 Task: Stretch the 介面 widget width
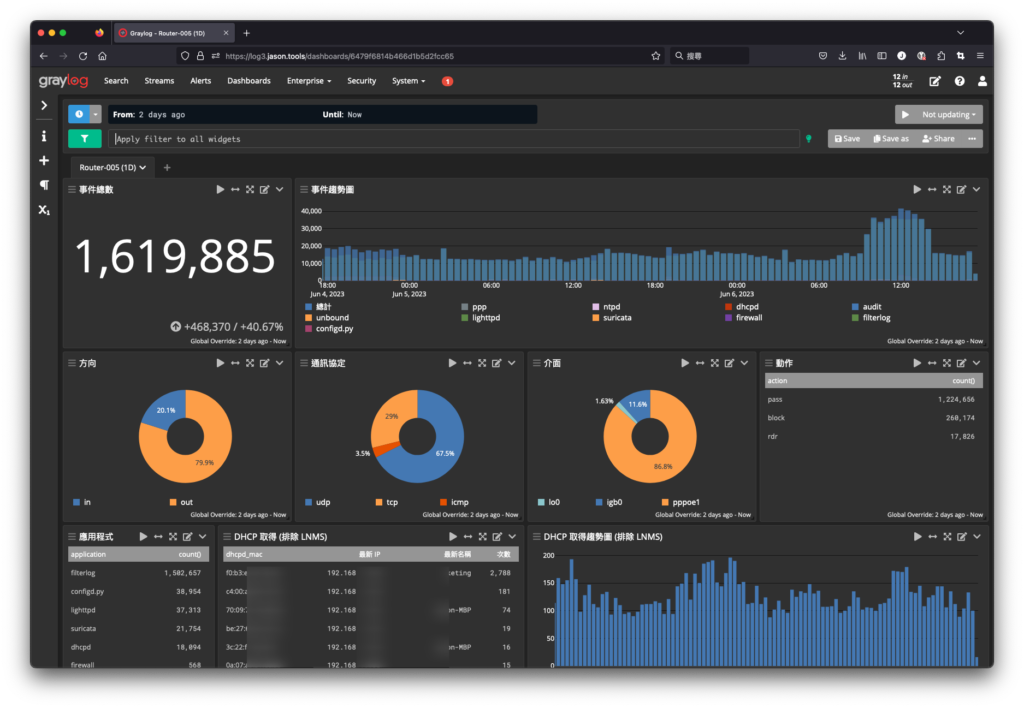point(700,363)
